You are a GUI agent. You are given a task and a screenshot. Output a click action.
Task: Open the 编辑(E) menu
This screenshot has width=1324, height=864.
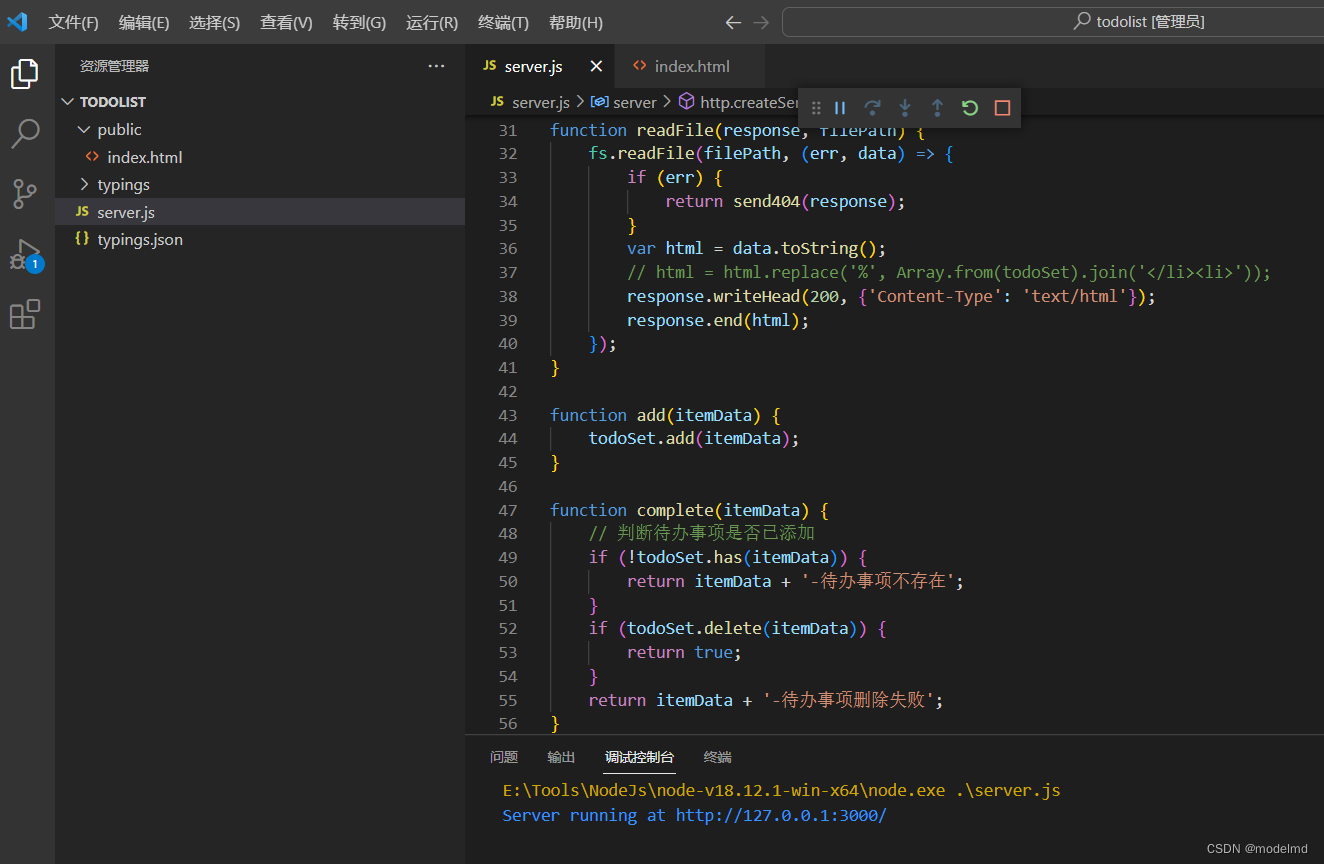click(144, 22)
